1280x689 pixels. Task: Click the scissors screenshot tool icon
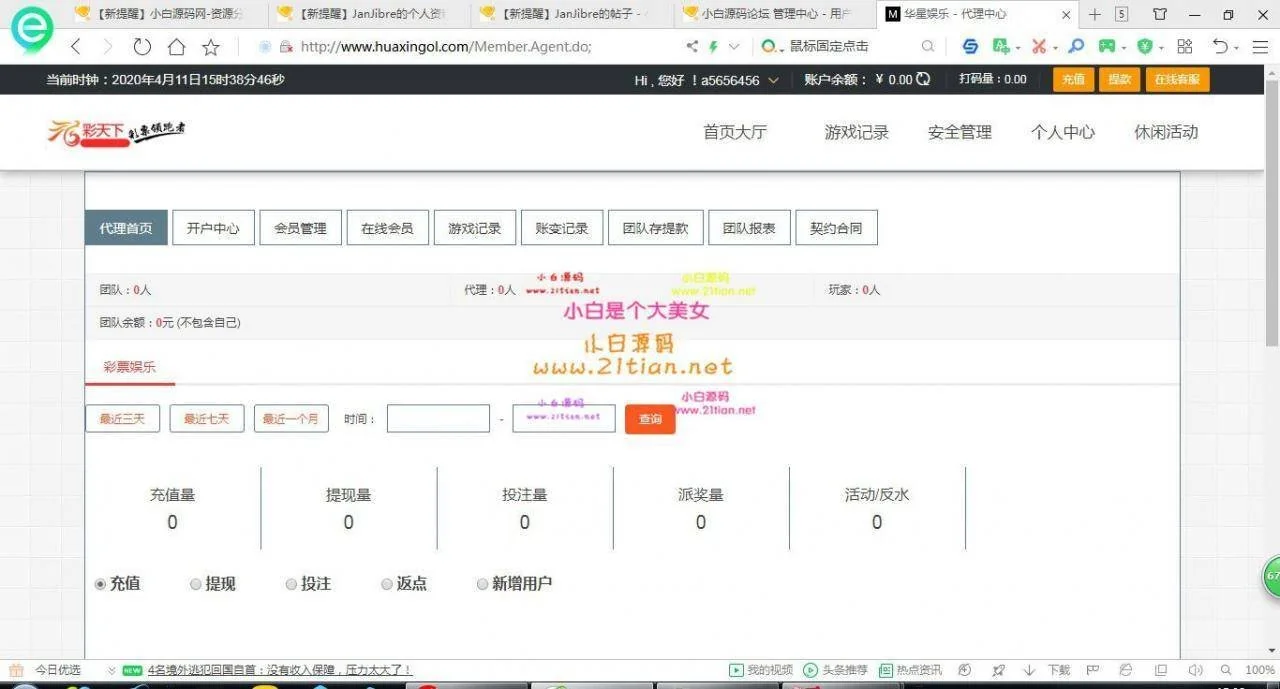tap(1039, 47)
